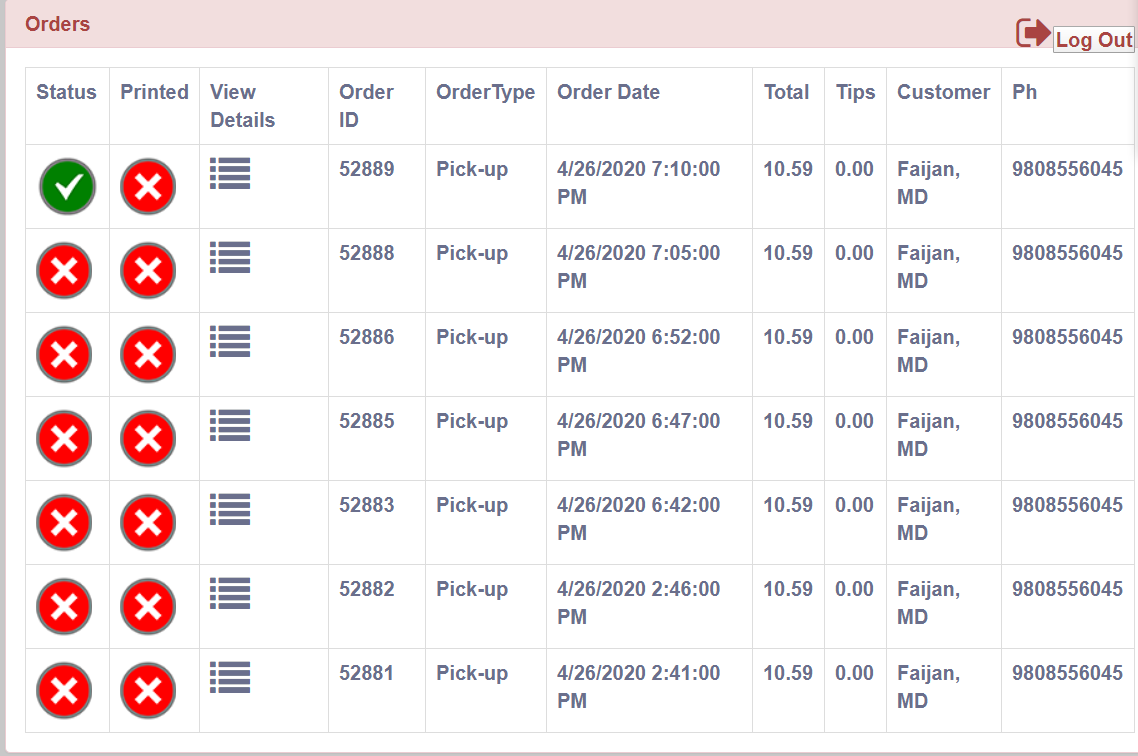
Task: Toggle status icon for order 52881
Action: click(65, 691)
